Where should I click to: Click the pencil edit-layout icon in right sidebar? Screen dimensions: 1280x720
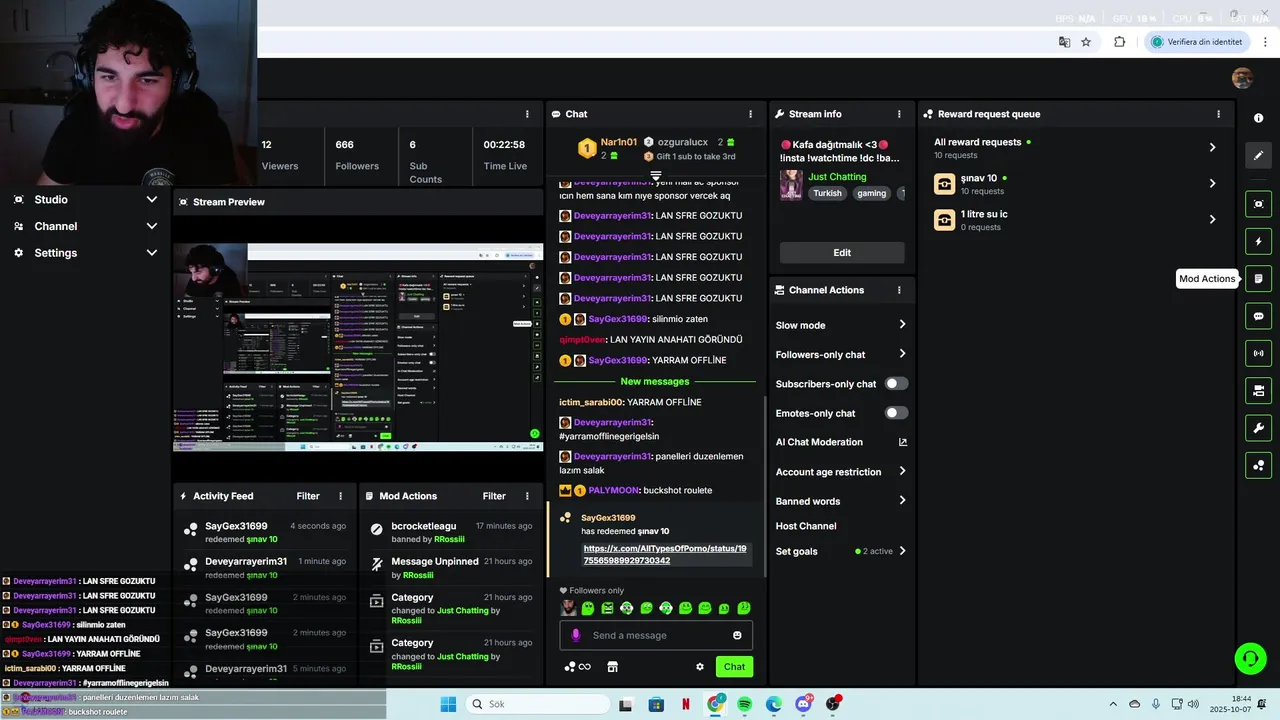[1258, 155]
